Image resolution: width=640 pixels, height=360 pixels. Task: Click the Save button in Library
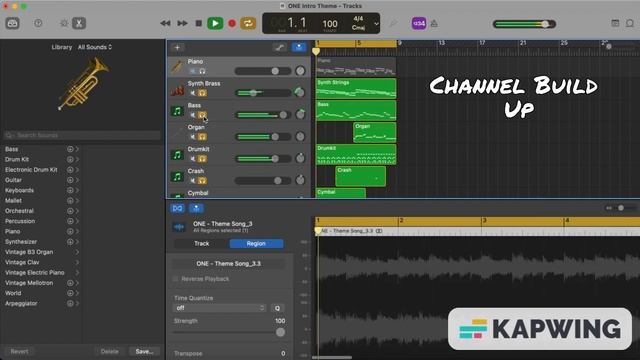[144, 351]
